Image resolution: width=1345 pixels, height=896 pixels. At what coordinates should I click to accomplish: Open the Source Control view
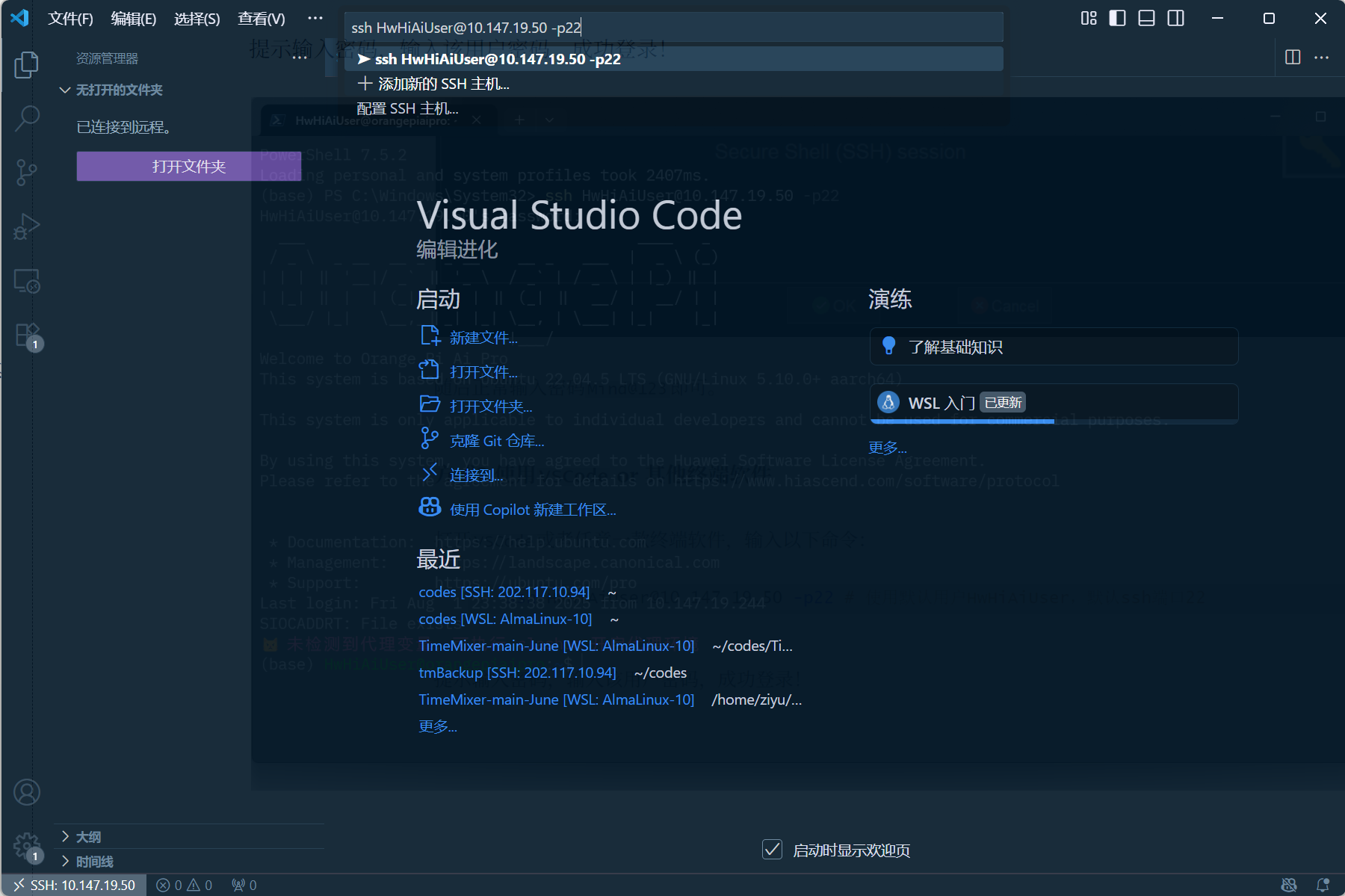pyautogui.click(x=27, y=172)
